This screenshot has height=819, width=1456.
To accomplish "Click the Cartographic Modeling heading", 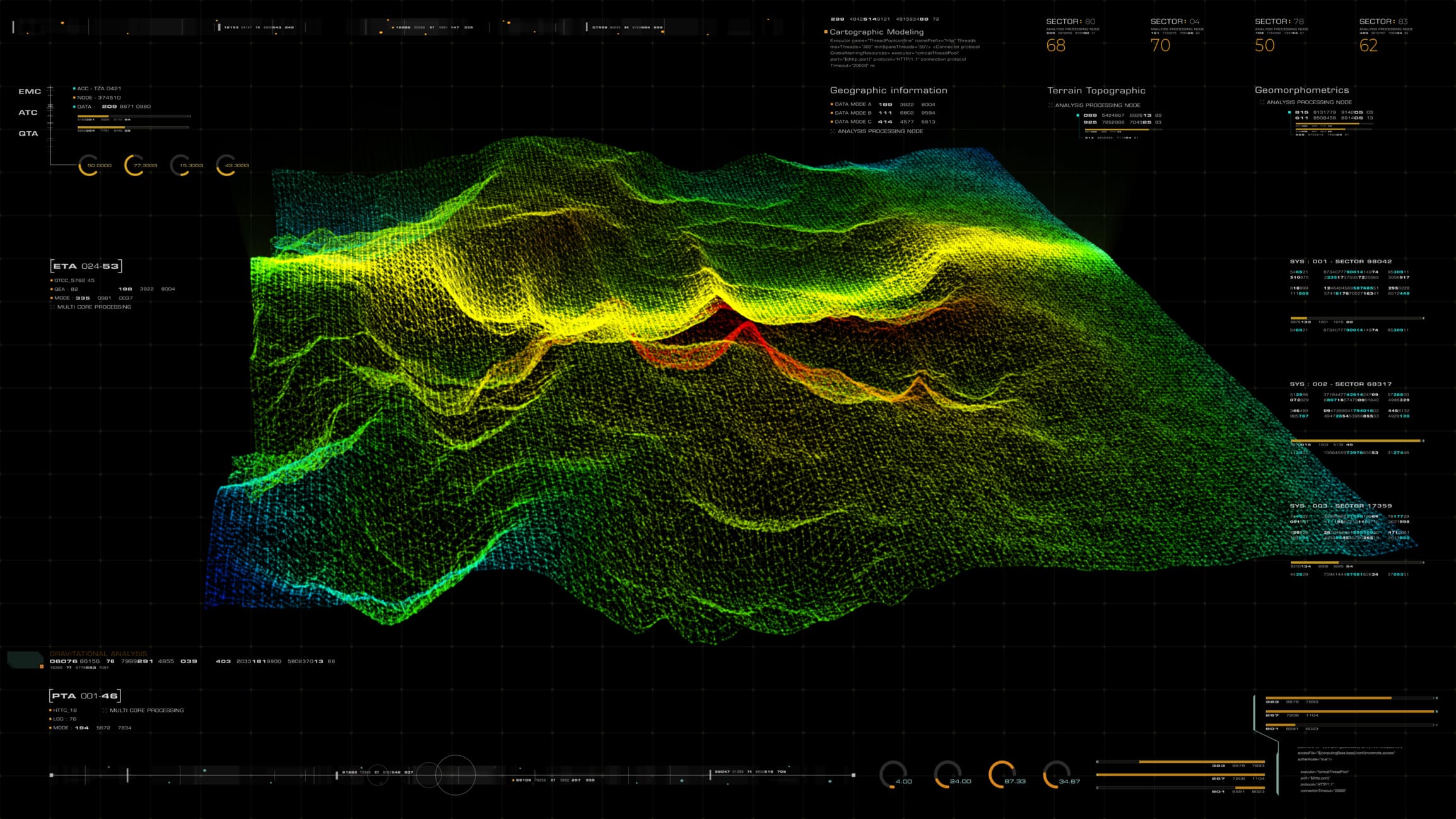I will (876, 32).
